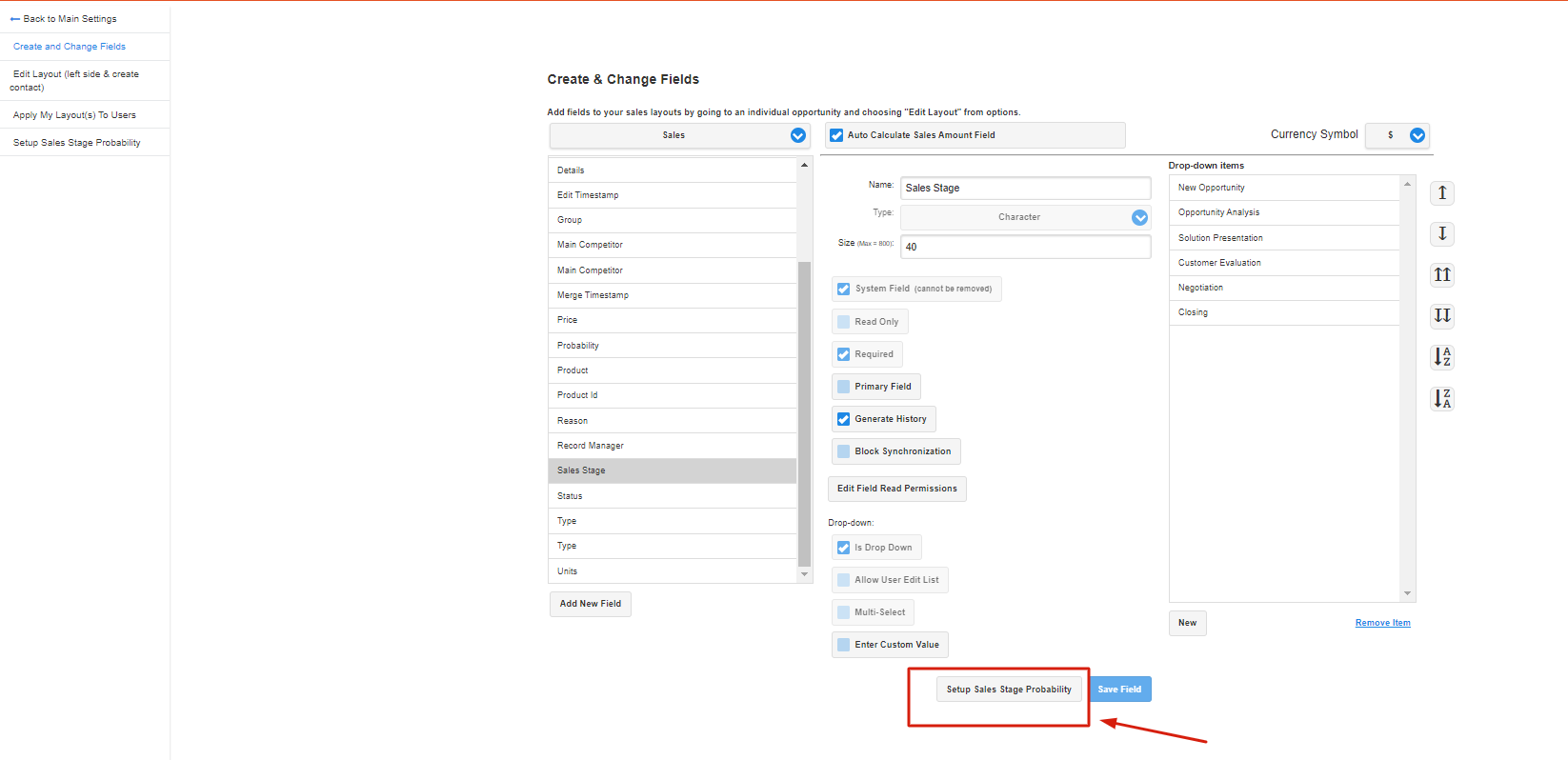Click the Back to Main Settings arrow
1568x760 pixels.
click(15, 19)
